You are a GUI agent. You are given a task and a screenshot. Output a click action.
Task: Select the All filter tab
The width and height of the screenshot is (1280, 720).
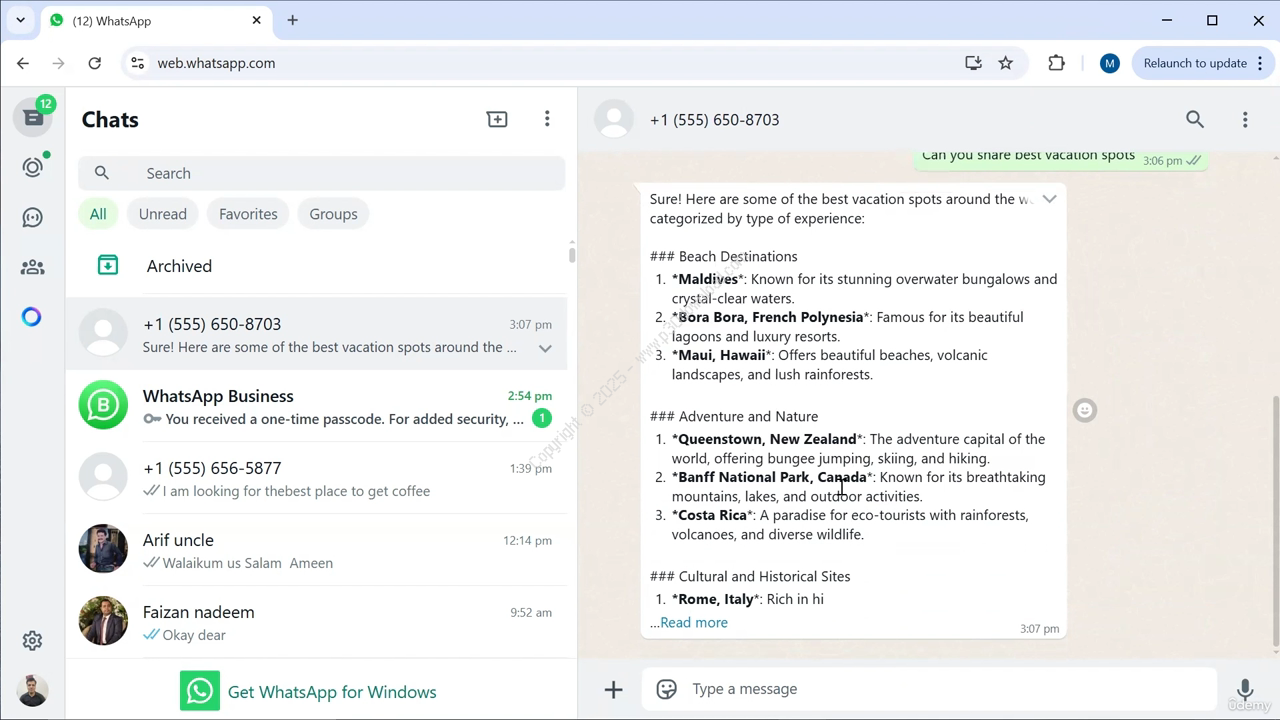point(98,214)
